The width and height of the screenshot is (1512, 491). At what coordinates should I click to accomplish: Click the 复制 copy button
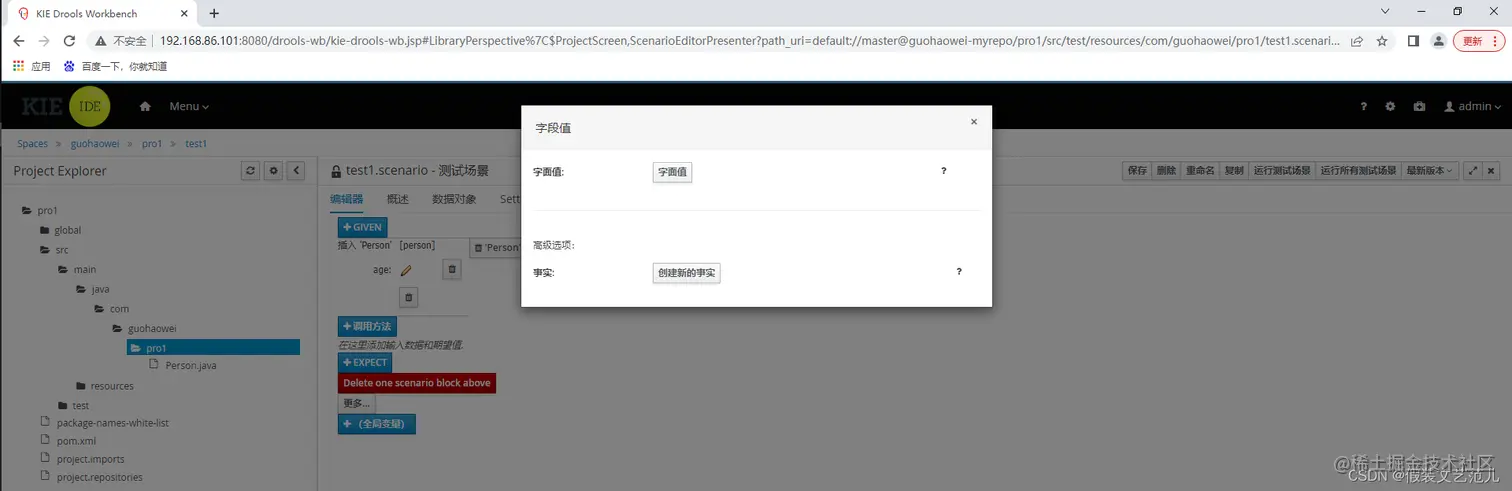pyautogui.click(x=1234, y=171)
